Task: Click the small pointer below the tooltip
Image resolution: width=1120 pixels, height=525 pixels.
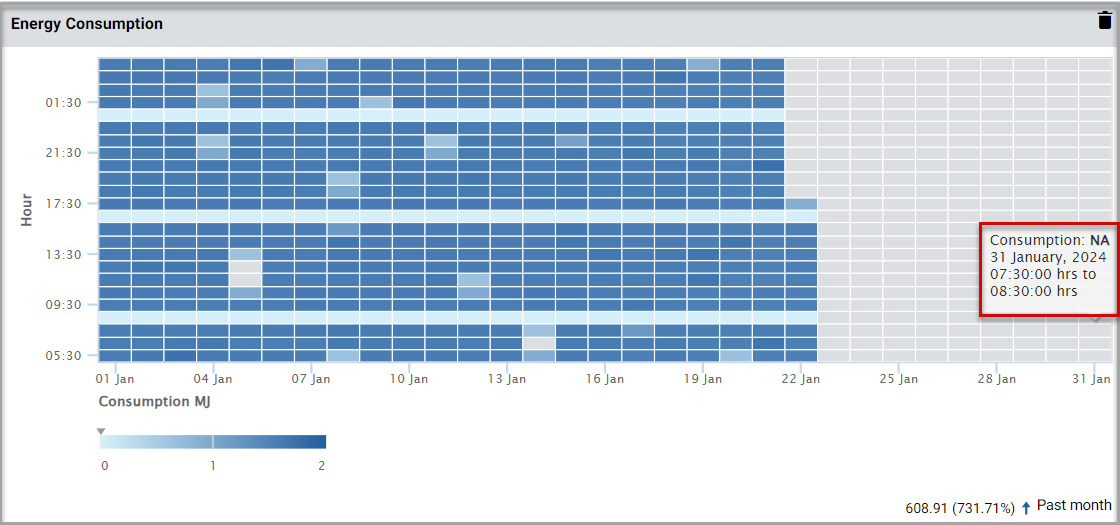Action: pyautogui.click(x=1097, y=320)
